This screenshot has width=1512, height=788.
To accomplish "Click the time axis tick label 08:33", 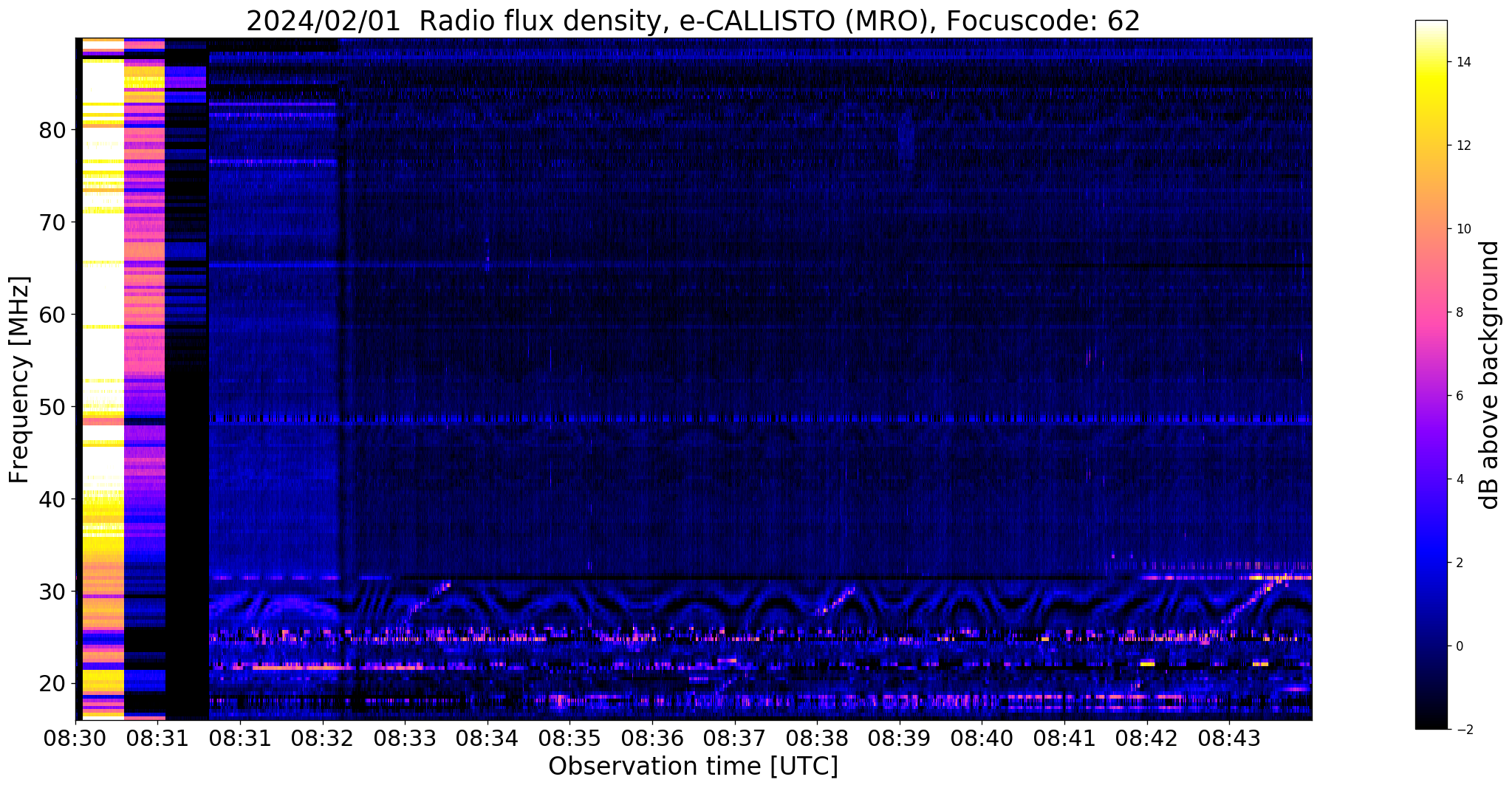I will coord(405,738).
